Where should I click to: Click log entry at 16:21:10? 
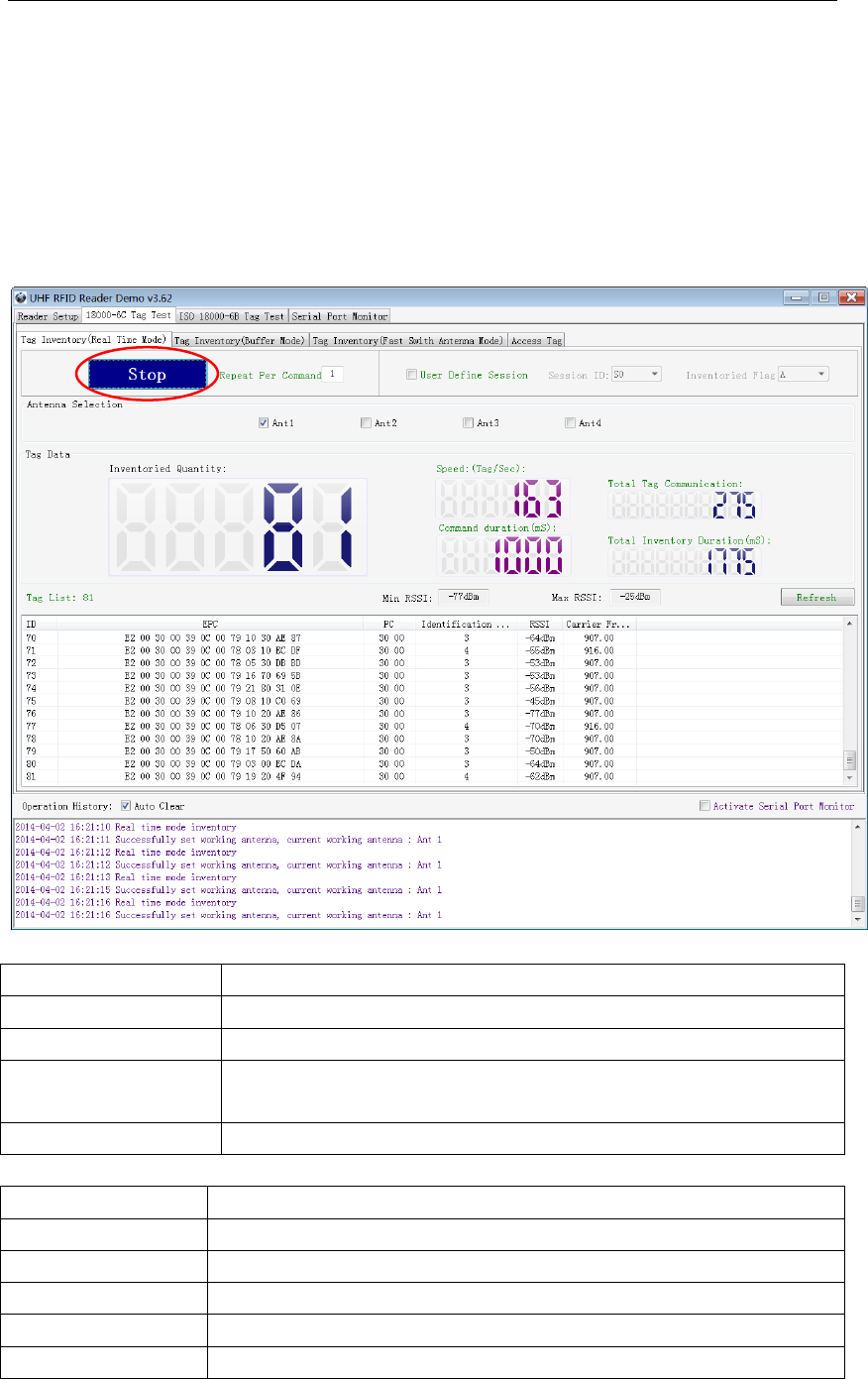coord(126,827)
